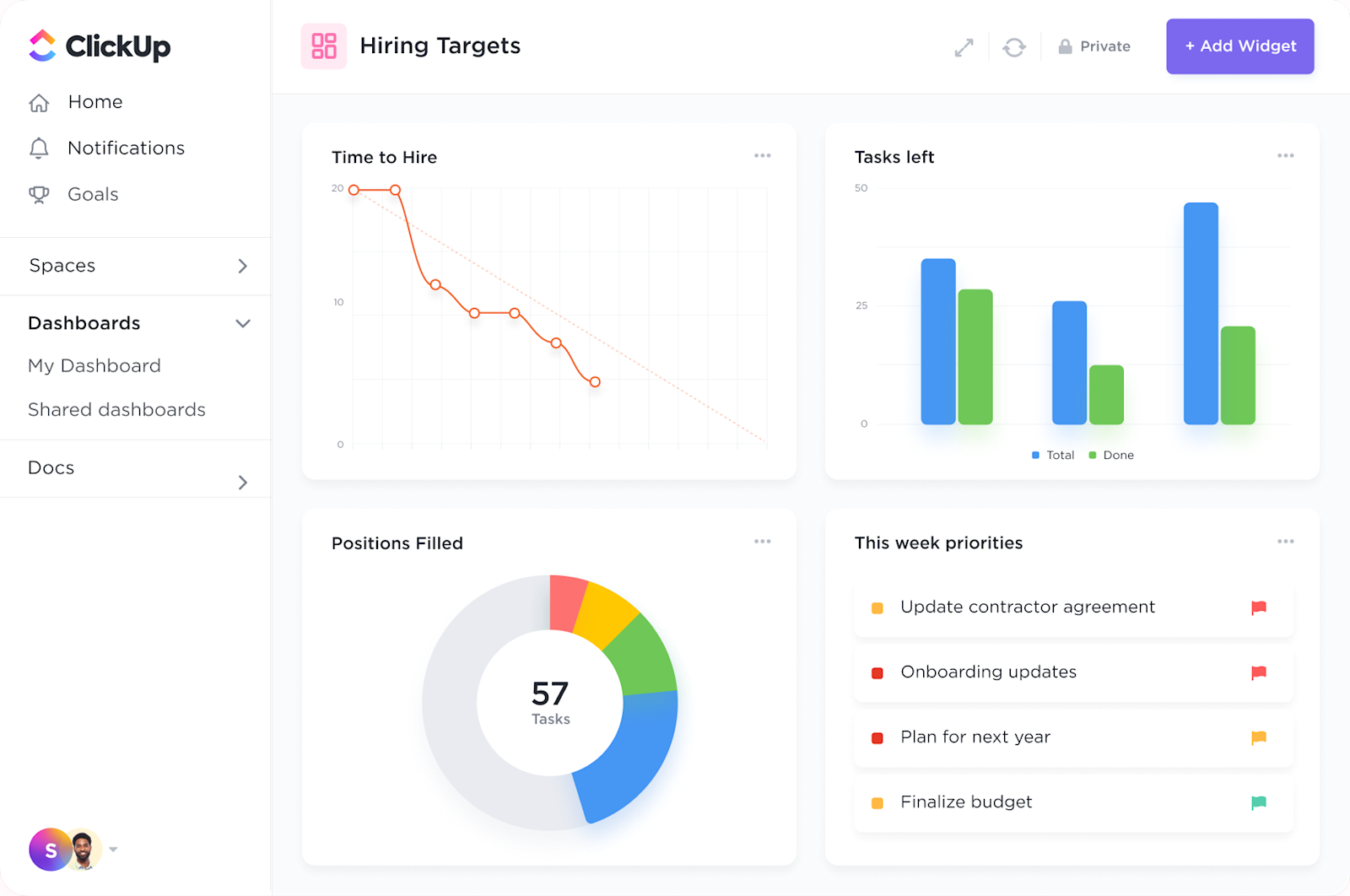Open the Notifications bell
The width and height of the screenshot is (1350, 896).
(x=39, y=148)
